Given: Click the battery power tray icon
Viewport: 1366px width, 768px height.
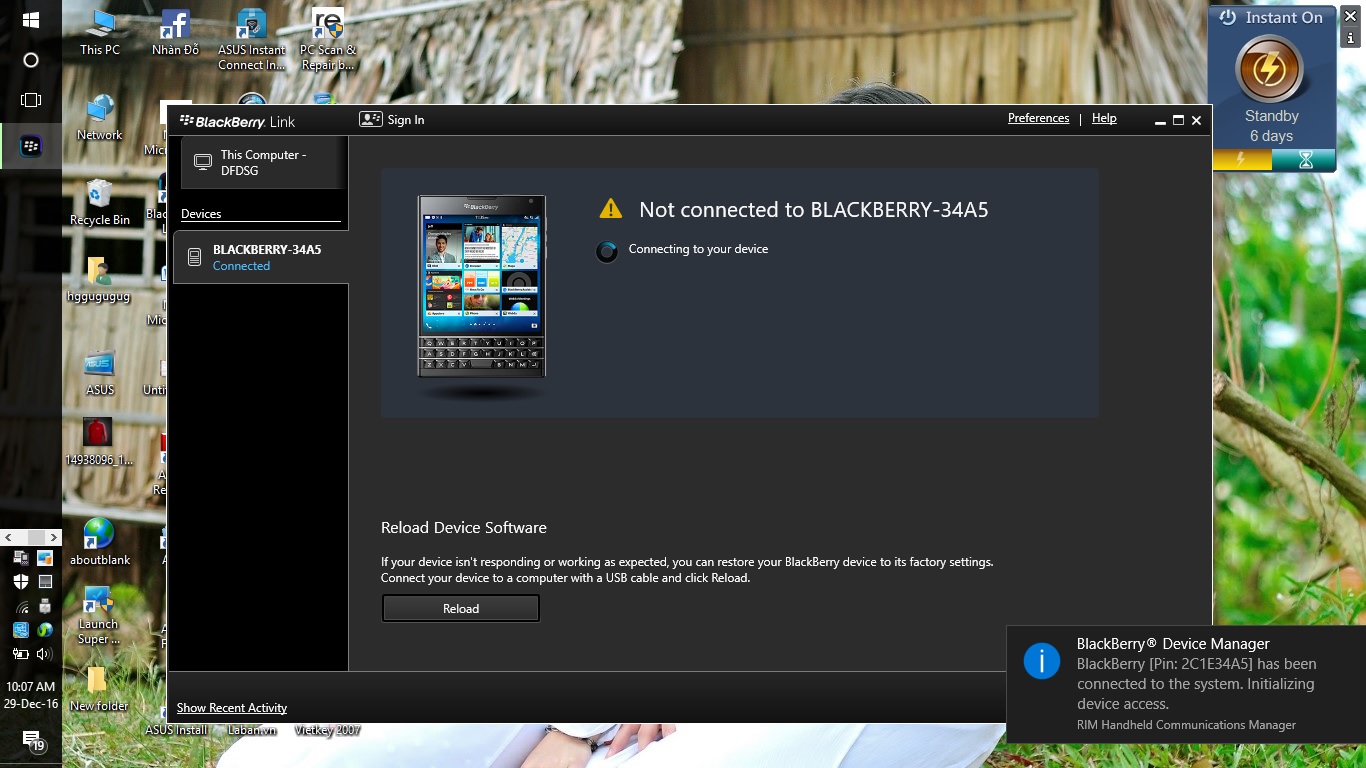Looking at the screenshot, I should point(20,654).
